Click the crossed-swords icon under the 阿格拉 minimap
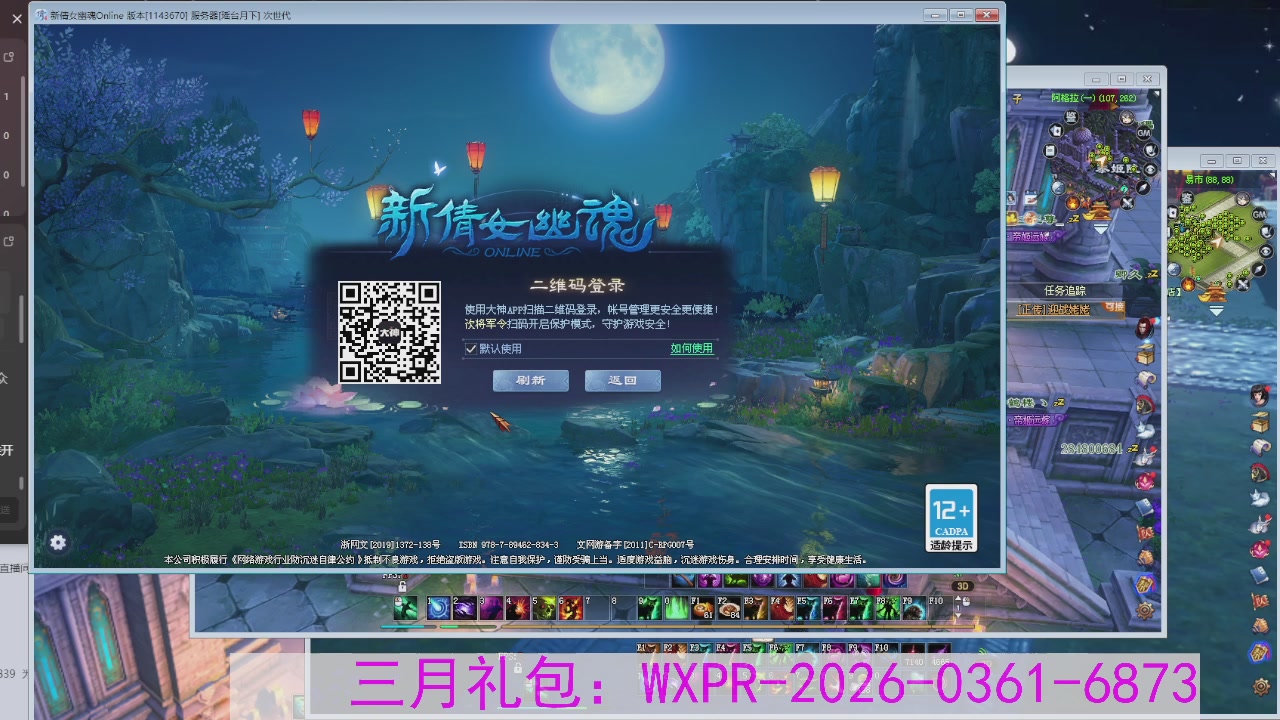The image size is (1280, 720). tap(1127, 203)
